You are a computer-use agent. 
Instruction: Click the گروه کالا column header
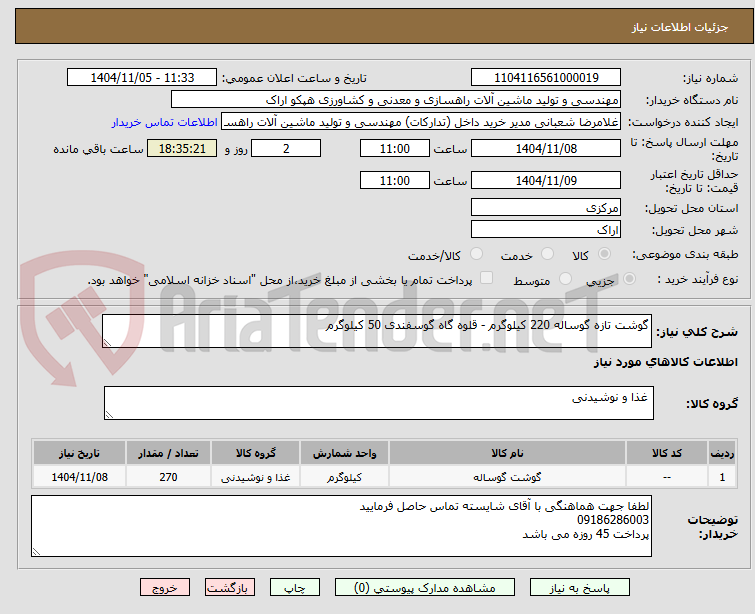coord(255,453)
